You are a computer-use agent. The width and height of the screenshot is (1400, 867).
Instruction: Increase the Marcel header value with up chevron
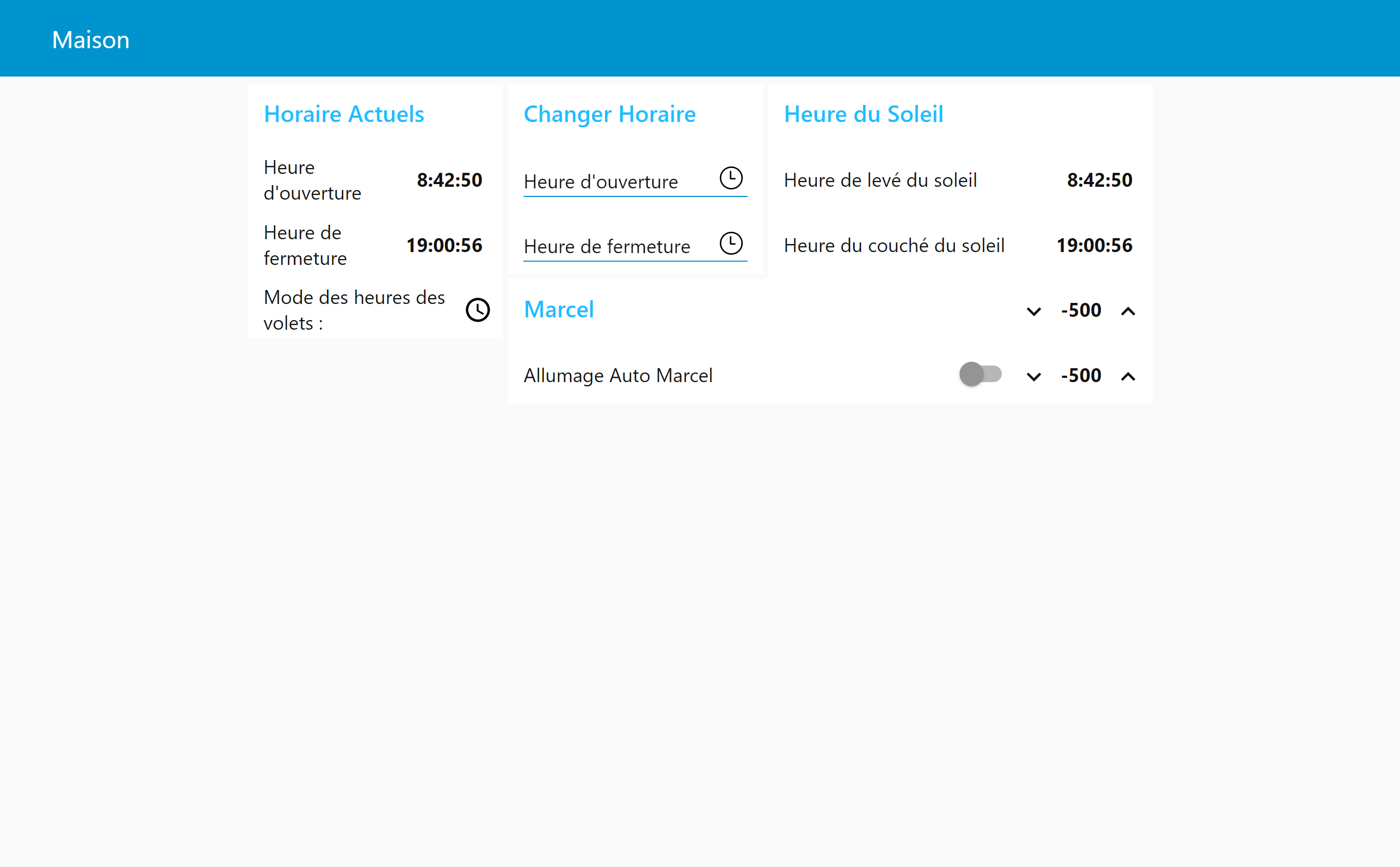pos(1128,311)
